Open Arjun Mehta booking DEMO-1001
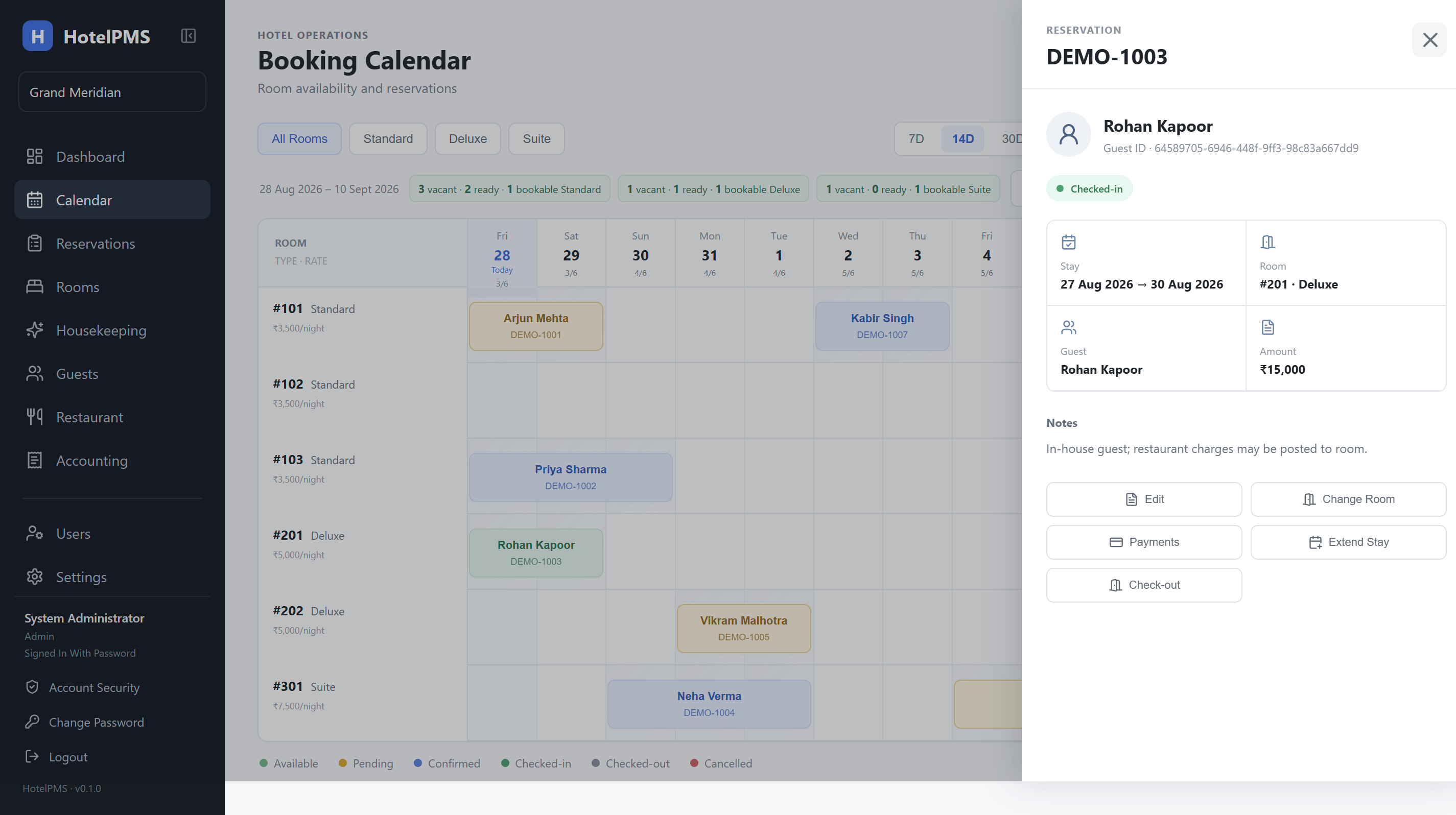The height and width of the screenshot is (815, 1456). [x=536, y=326]
